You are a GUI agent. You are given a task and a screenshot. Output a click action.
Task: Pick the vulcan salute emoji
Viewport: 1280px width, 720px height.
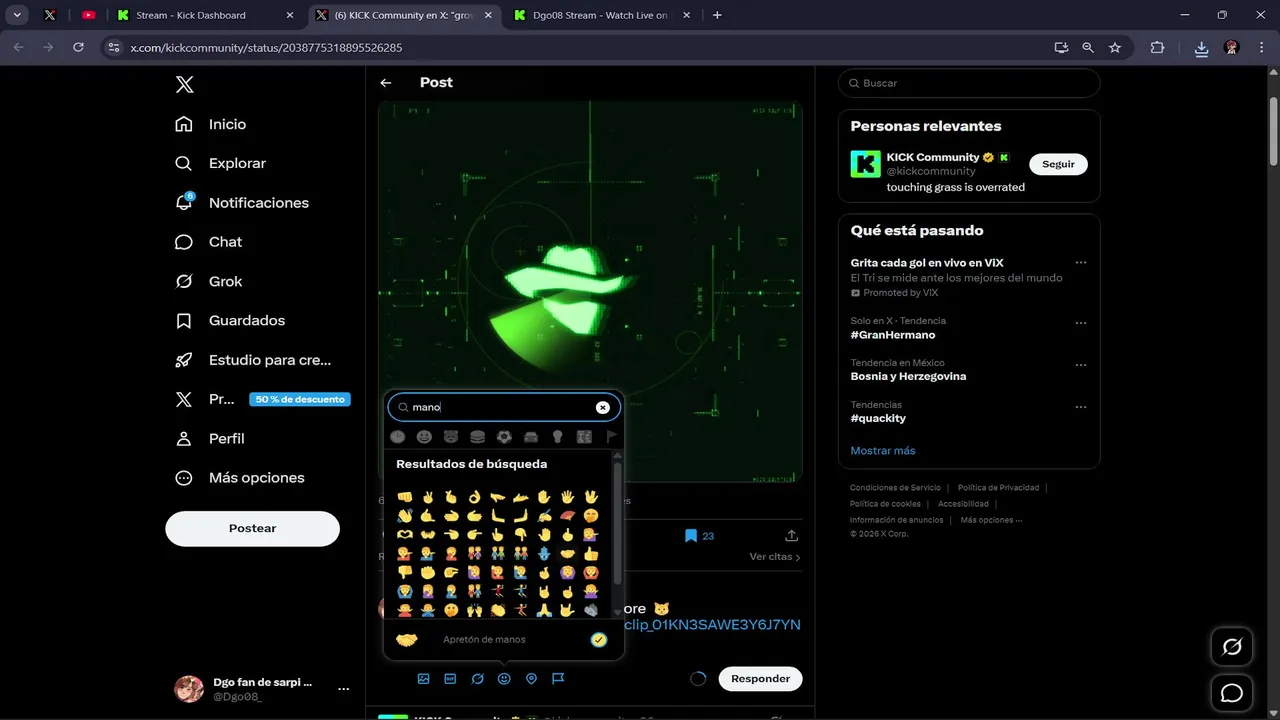[591, 497]
